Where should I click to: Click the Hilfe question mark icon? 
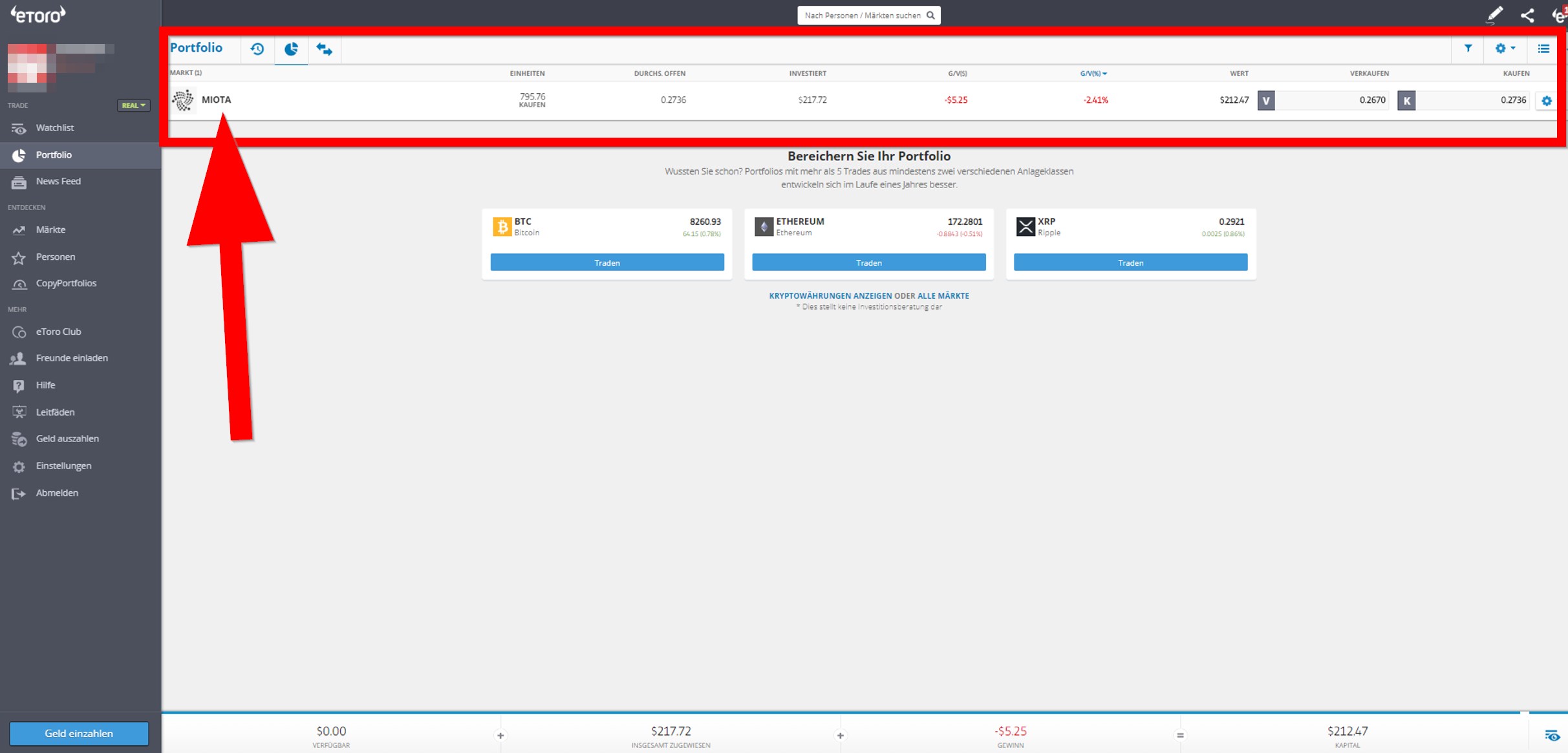pyautogui.click(x=19, y=386)
